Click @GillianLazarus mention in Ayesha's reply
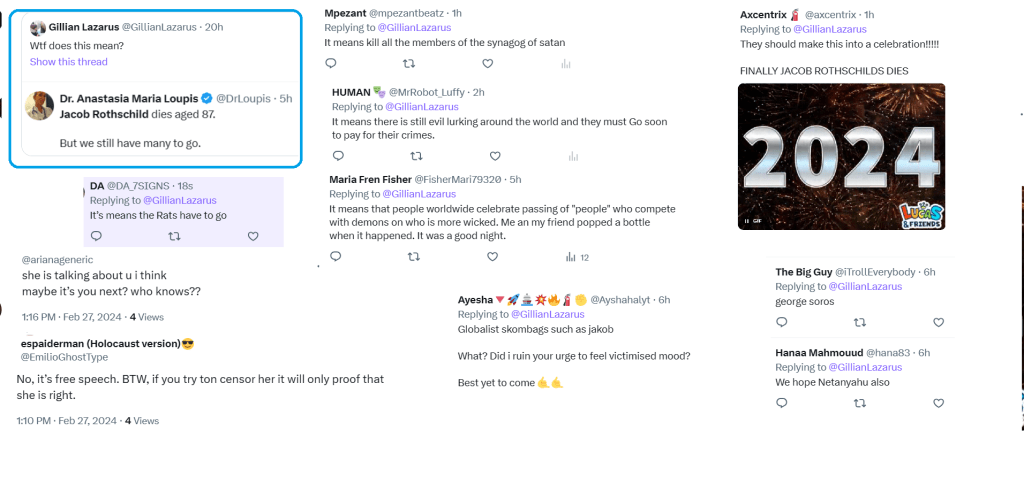The image size is (1024, 483). (547, 314)
